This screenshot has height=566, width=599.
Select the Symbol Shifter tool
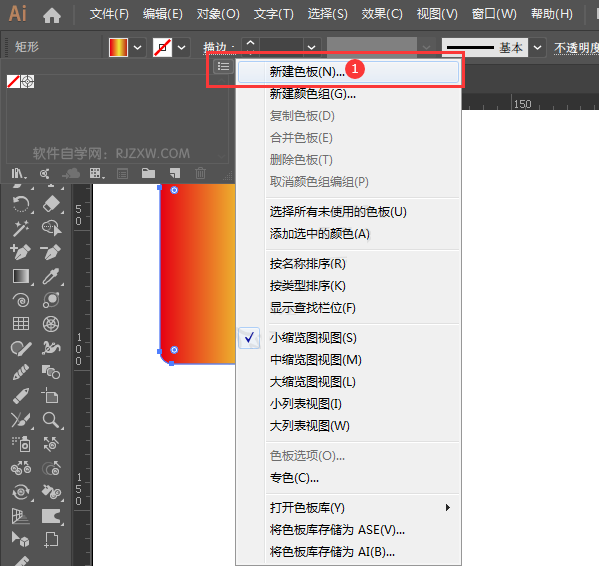(x=51, y=444)
